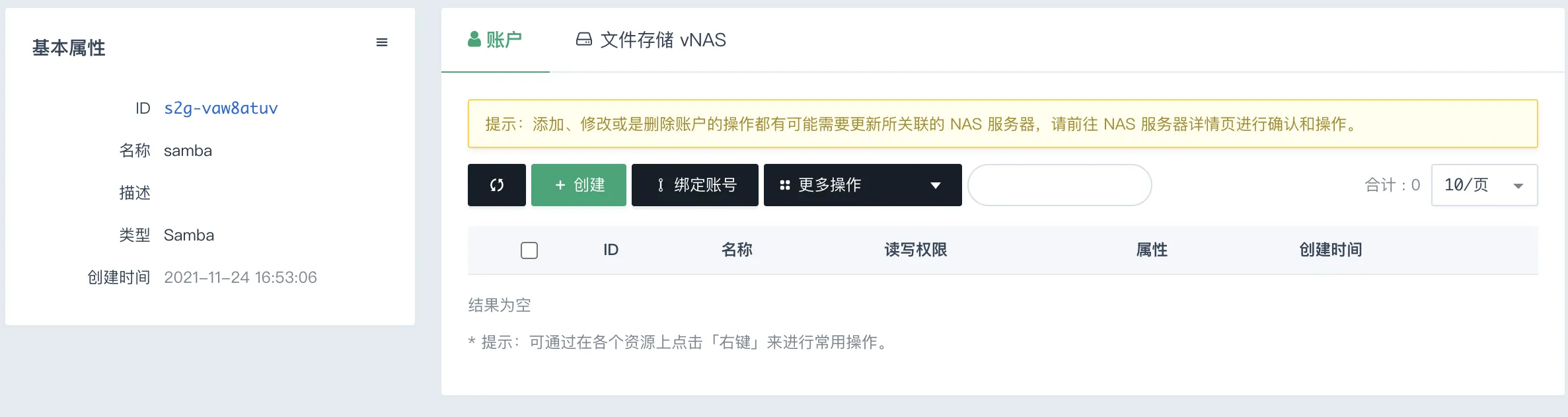Open the s2g-vaw8atuv ID link
The image size is (1568, 417).
[221, 108]
